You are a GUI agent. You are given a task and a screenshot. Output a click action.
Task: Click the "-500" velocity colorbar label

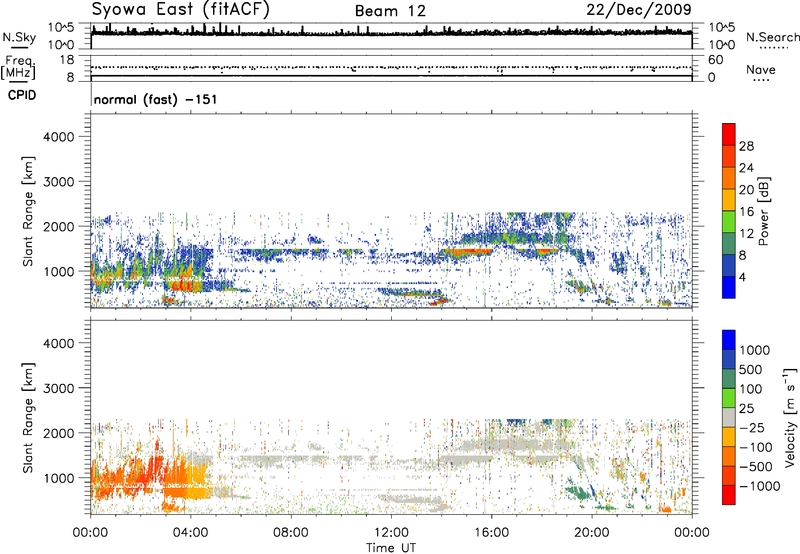(x=756, y=467)
